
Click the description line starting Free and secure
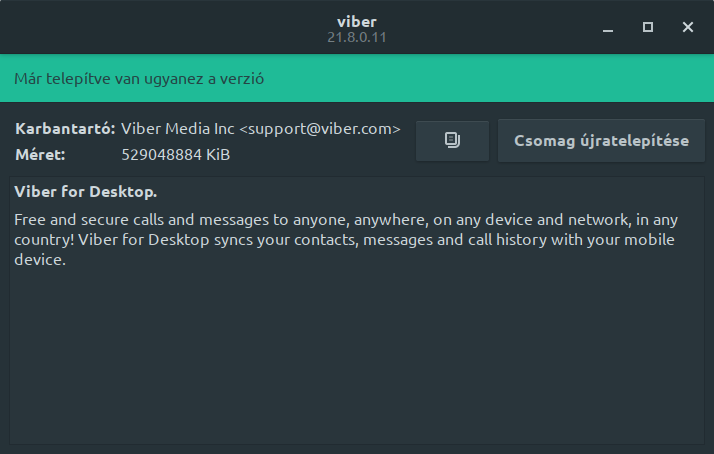(346, 220)
